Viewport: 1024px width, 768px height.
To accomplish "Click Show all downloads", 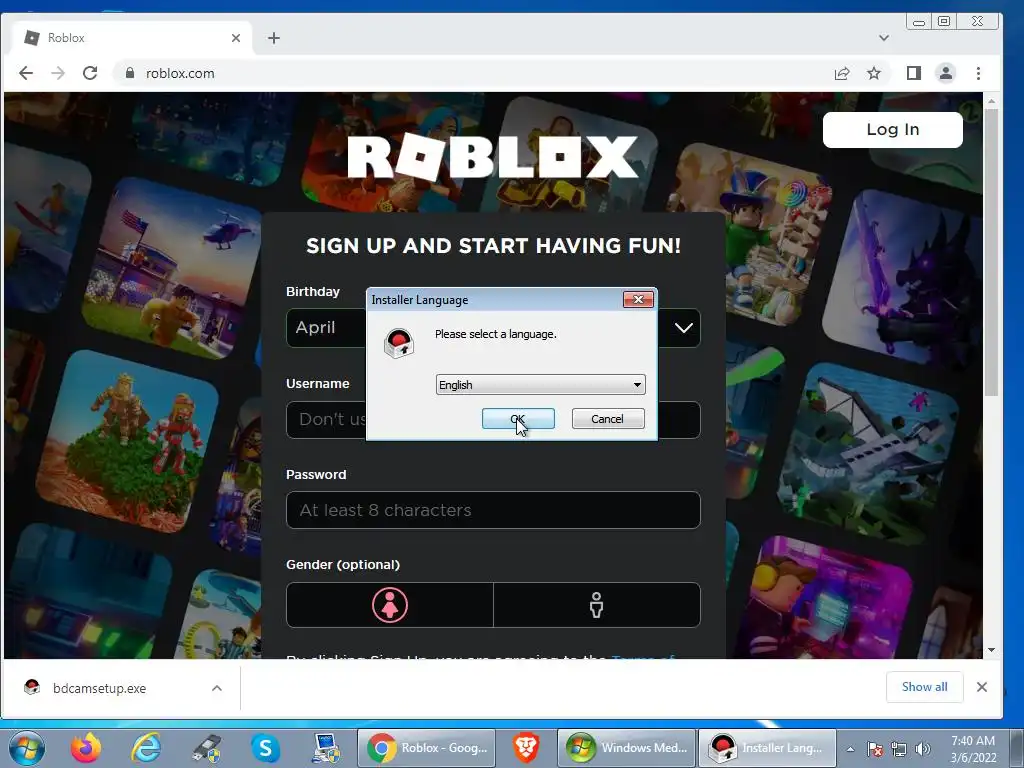I will 924,687.
